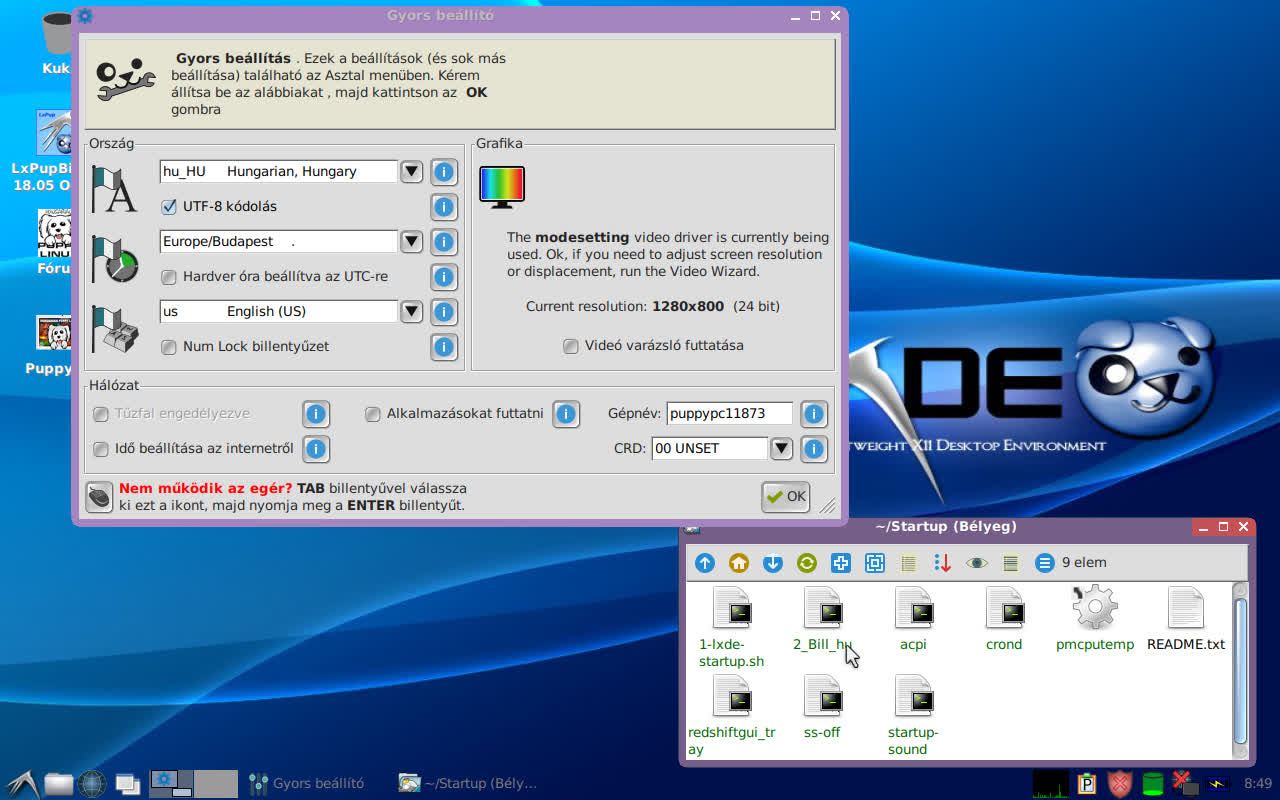Click info icon next to Tűzfal engedélyezve
This screenshot has width=1280, height=800.
point(316,414)
